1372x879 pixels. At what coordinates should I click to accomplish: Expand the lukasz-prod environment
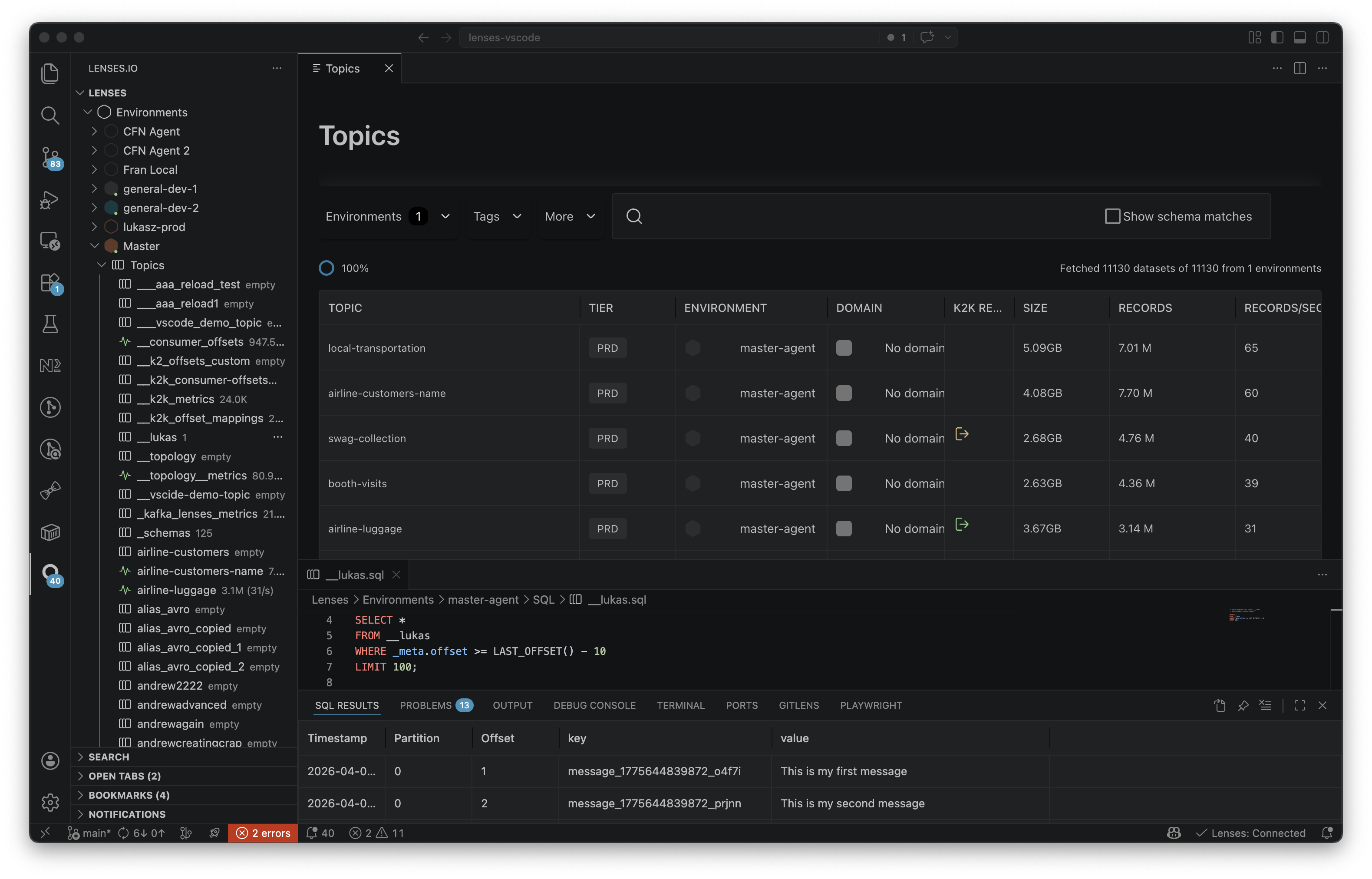94,227
